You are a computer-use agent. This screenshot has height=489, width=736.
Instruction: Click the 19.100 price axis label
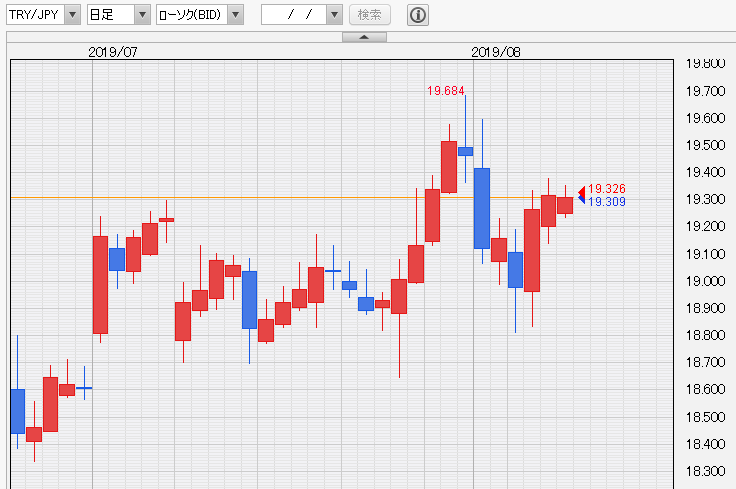705,254
